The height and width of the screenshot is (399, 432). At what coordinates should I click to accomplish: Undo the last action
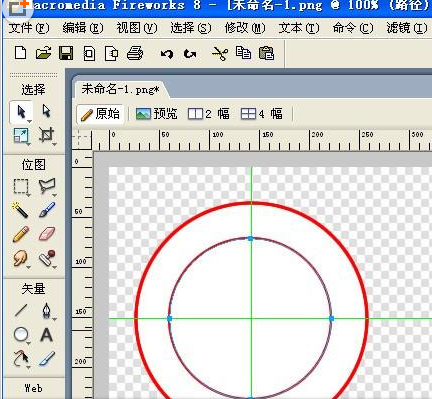[x=167, y=54]
